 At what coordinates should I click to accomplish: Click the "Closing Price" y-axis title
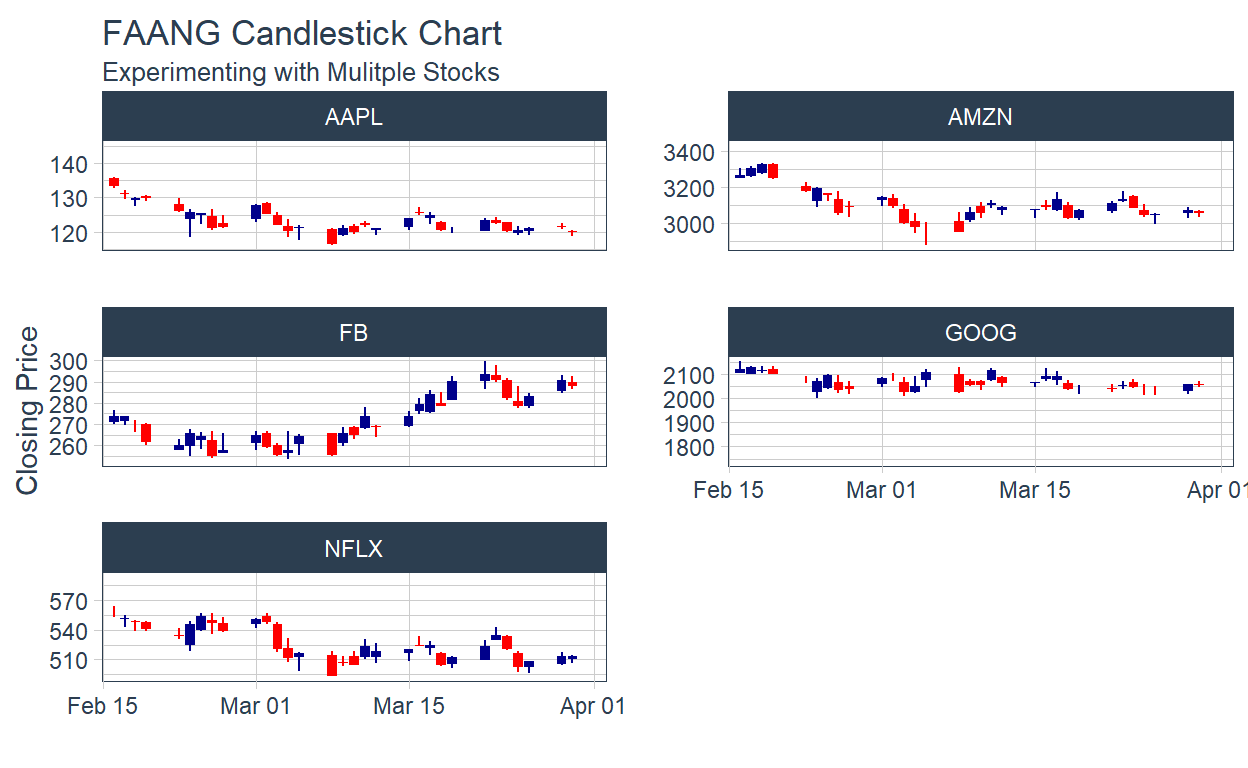(x=28, y=410)
